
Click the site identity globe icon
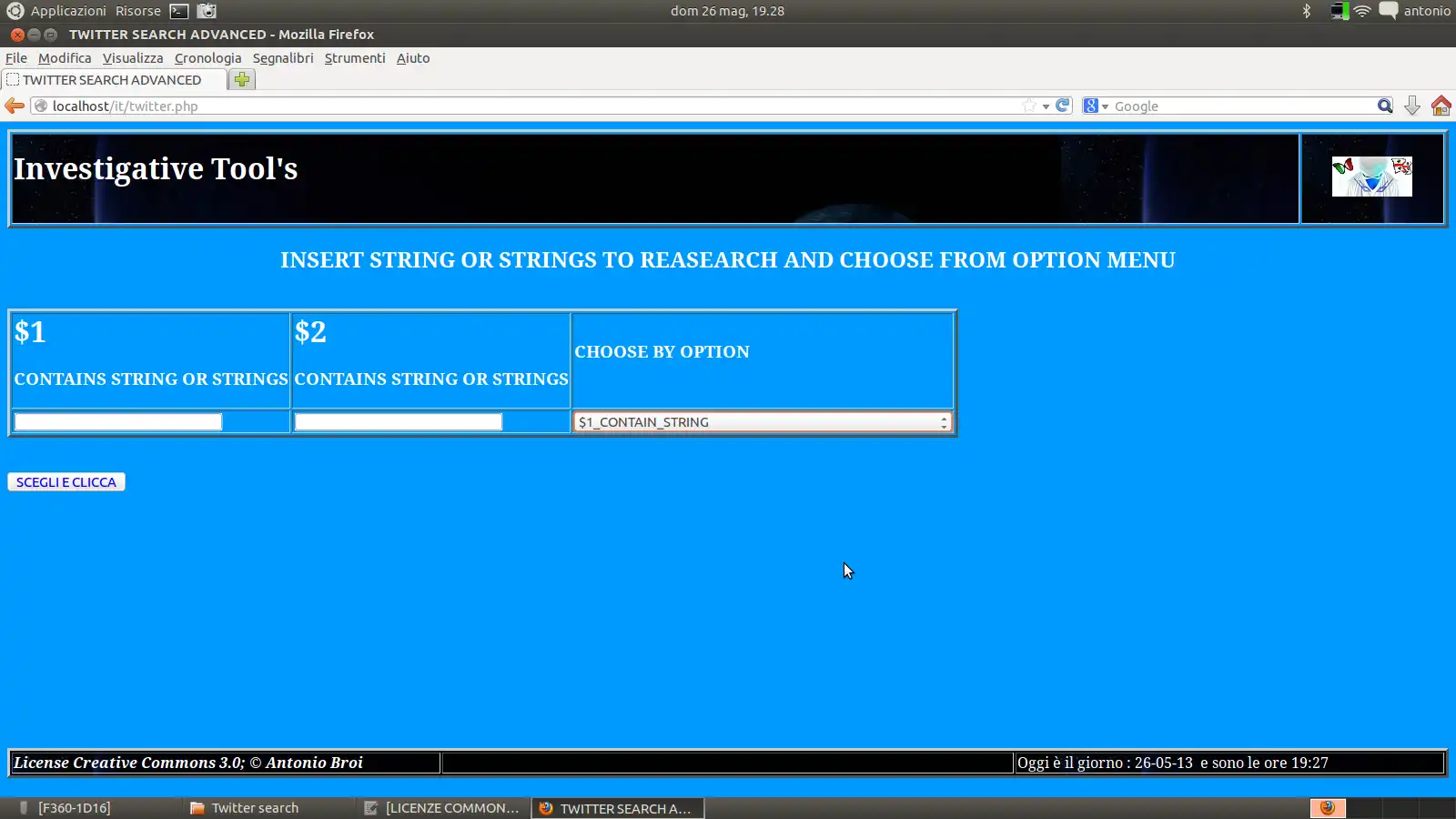click(x=41, y=106)
